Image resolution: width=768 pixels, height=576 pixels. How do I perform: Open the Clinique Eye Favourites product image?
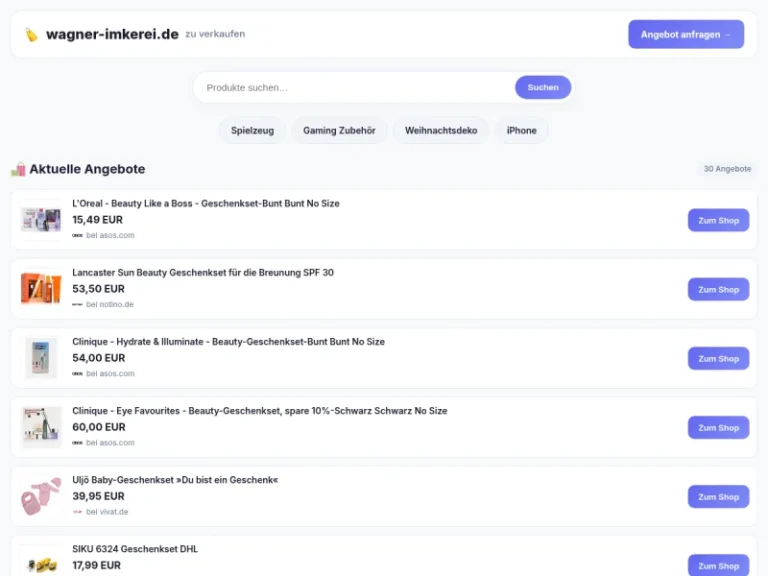[41, 427]
